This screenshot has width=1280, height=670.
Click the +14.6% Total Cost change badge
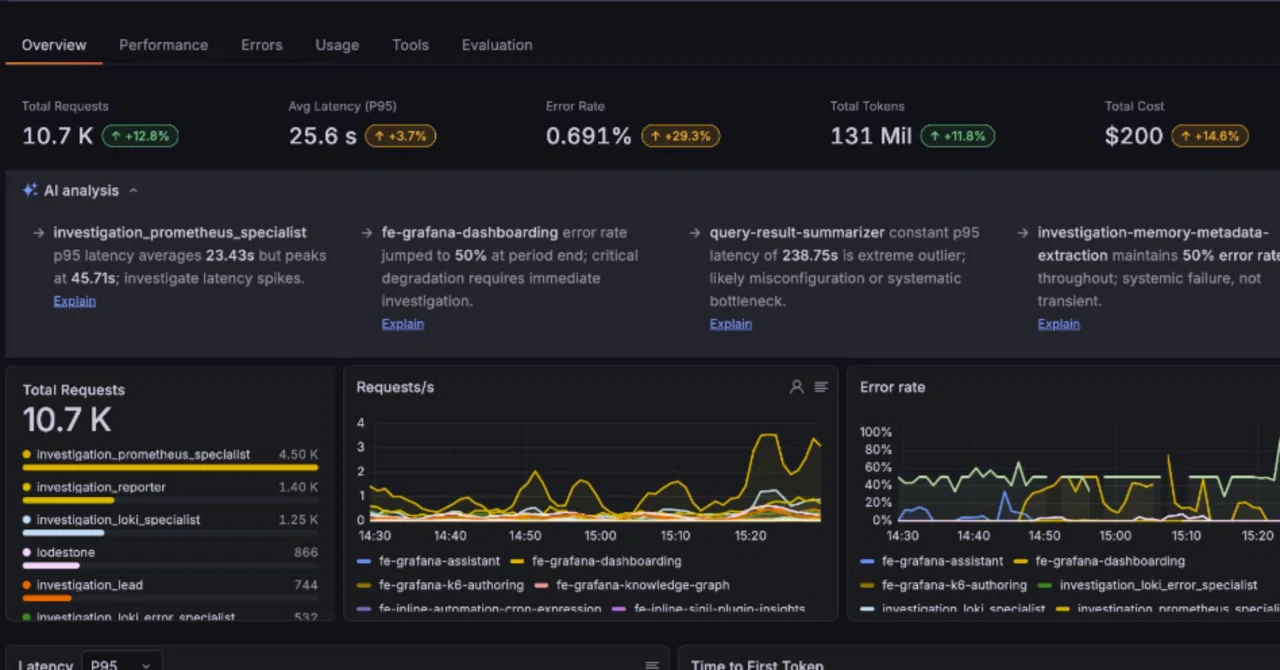coord(1210,136)
